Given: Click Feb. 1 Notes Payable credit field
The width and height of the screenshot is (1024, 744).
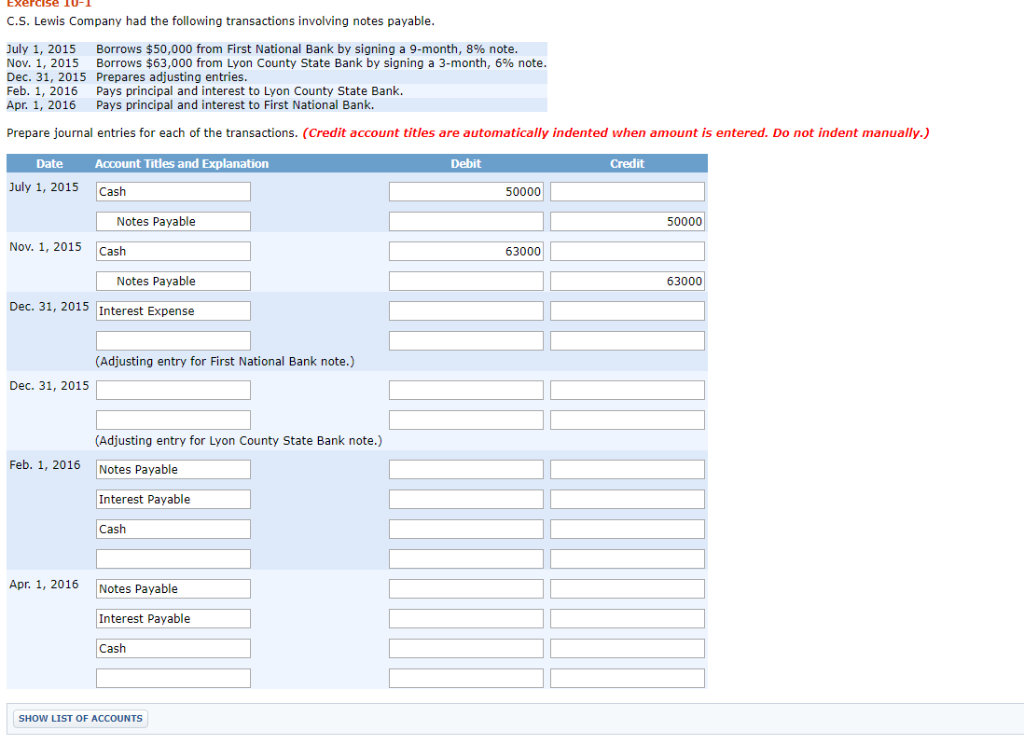Looking at the screenshot, I should click(628, 470).
